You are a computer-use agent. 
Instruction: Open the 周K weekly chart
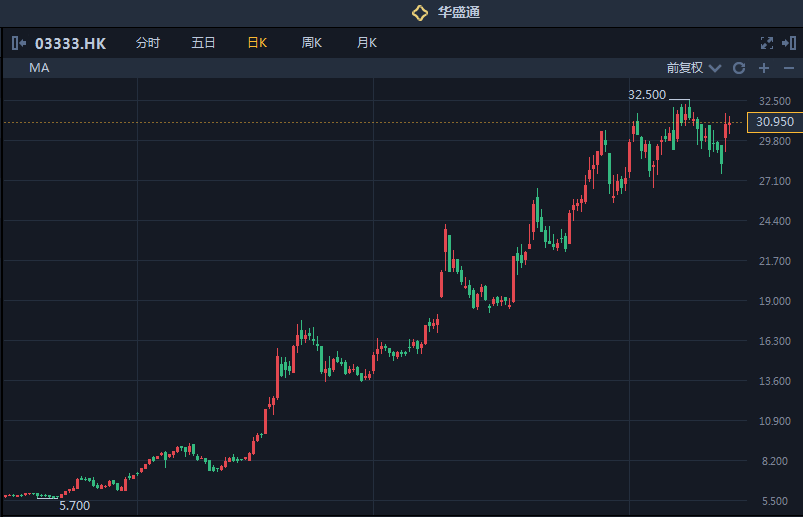pyautogui.click(x=311, y=43)
